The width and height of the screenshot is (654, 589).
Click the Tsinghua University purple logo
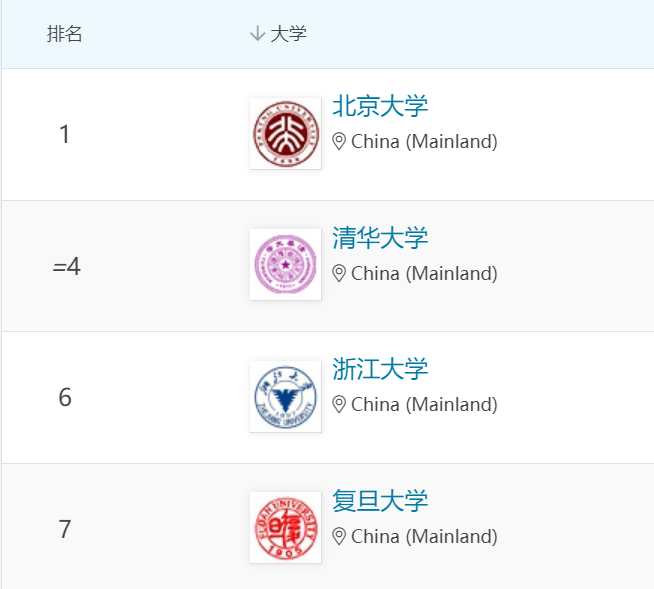coord(286,264)
